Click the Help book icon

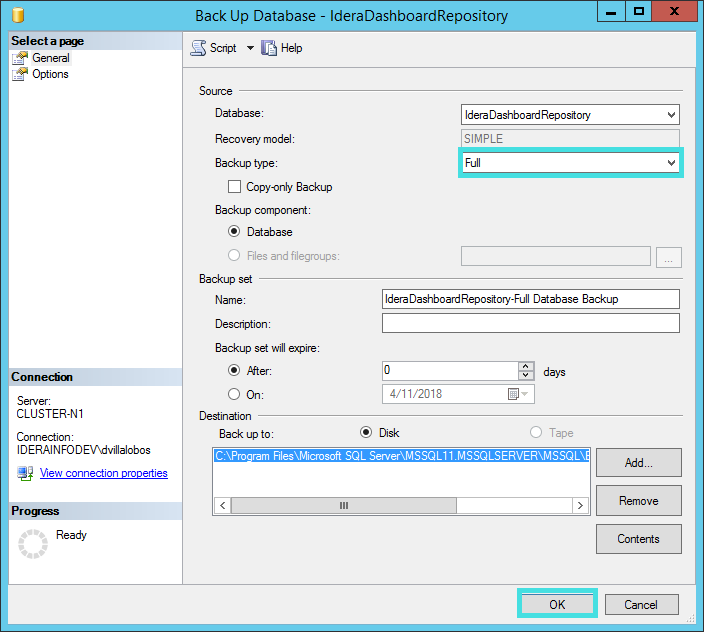(269, 48)
